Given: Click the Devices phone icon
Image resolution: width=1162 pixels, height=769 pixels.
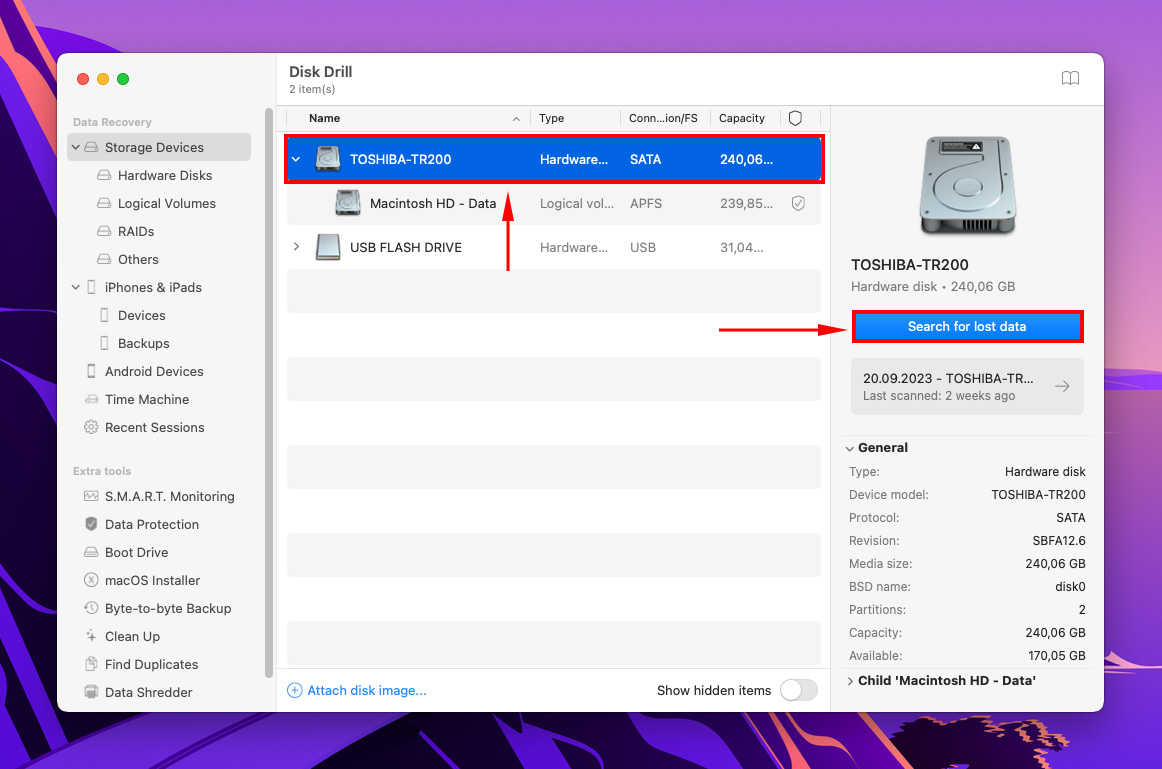Looking at the screenshot, I should (x=104, y=316).
